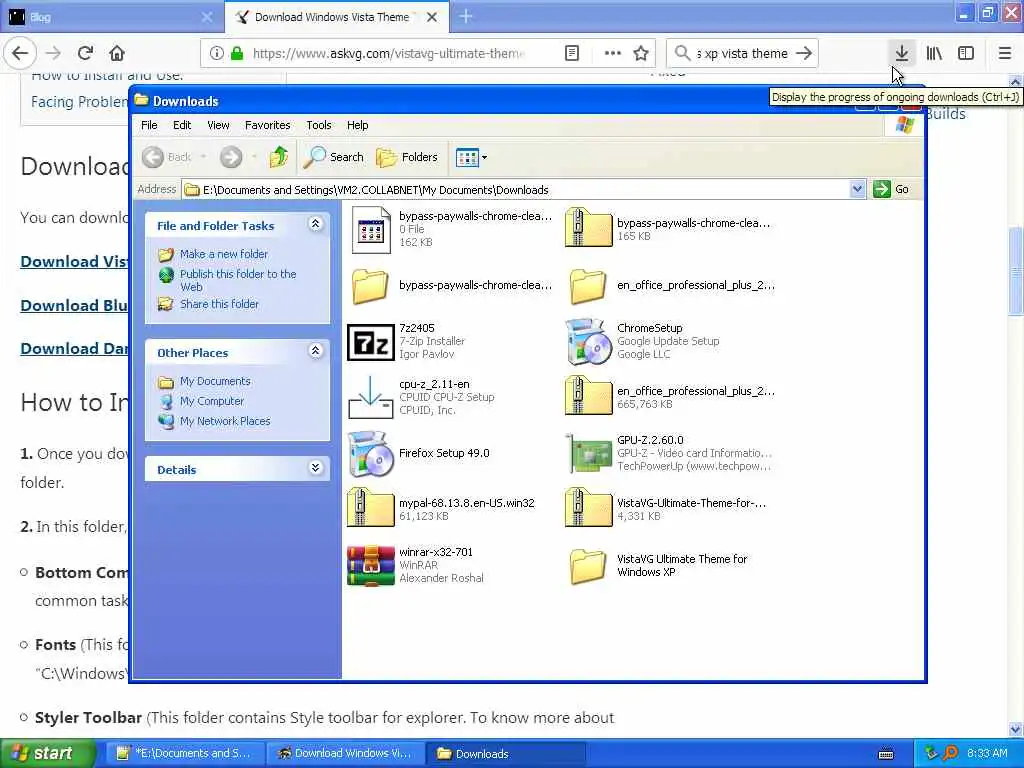Go to Firefox home page icon
Image resolution: width=1024 pixels, height=768 pixels.
click(x=117, y=53)
